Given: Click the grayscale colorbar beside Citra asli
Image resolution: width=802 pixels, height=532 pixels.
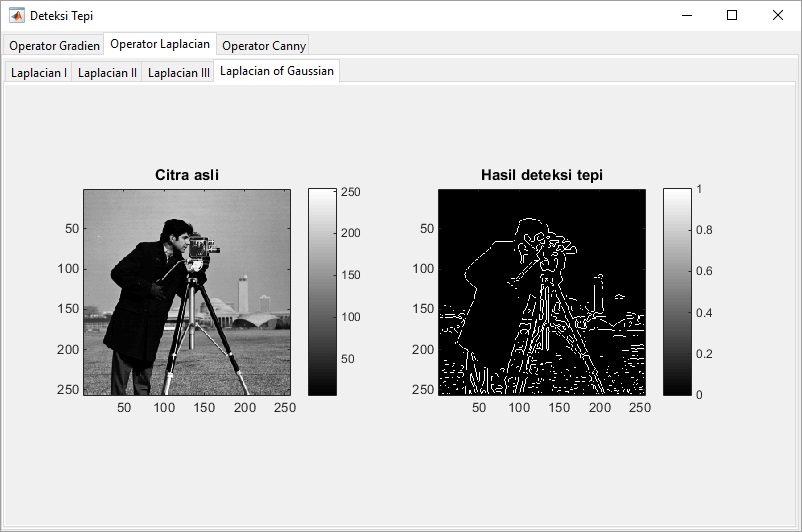Looking at the screenshot, I should coord(322,291).
